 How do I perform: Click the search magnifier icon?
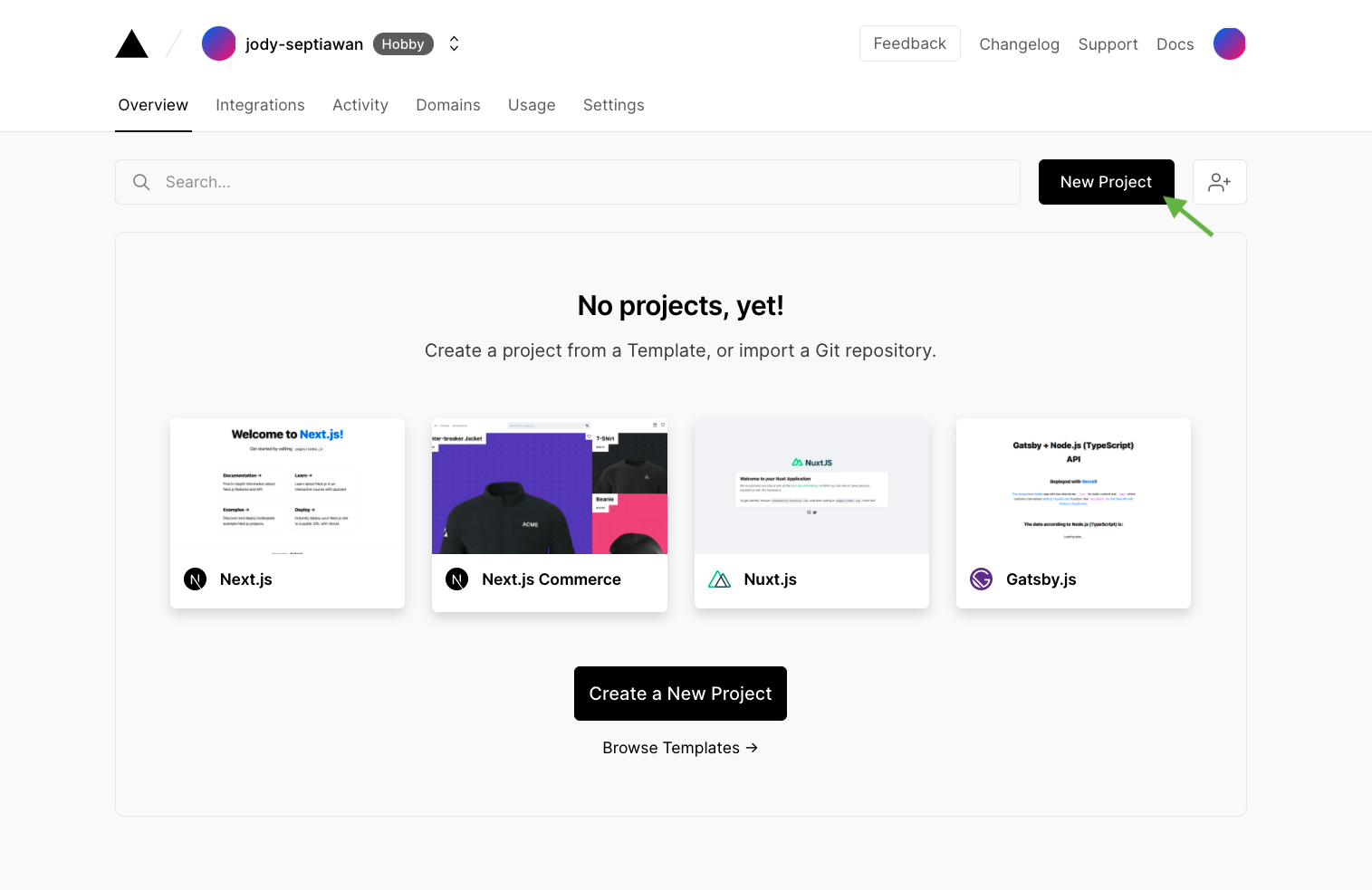click(141, 182)
